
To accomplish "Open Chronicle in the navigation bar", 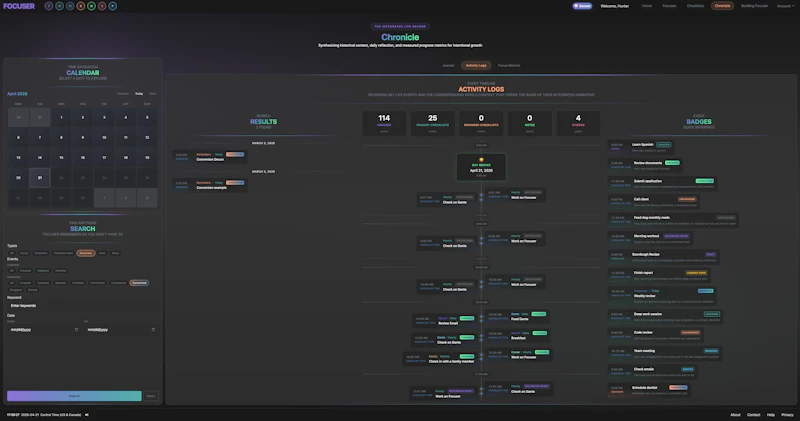I will 722,6.
